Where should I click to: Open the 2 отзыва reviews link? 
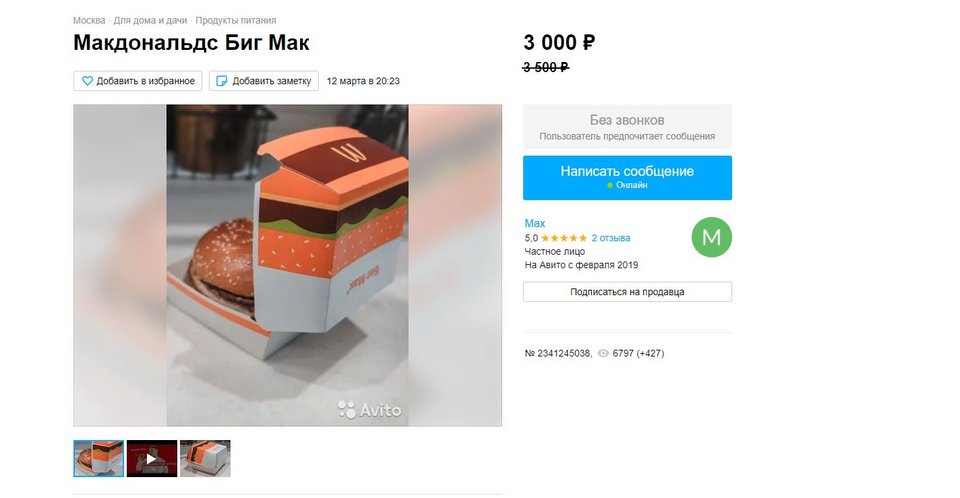pos(610,238)
